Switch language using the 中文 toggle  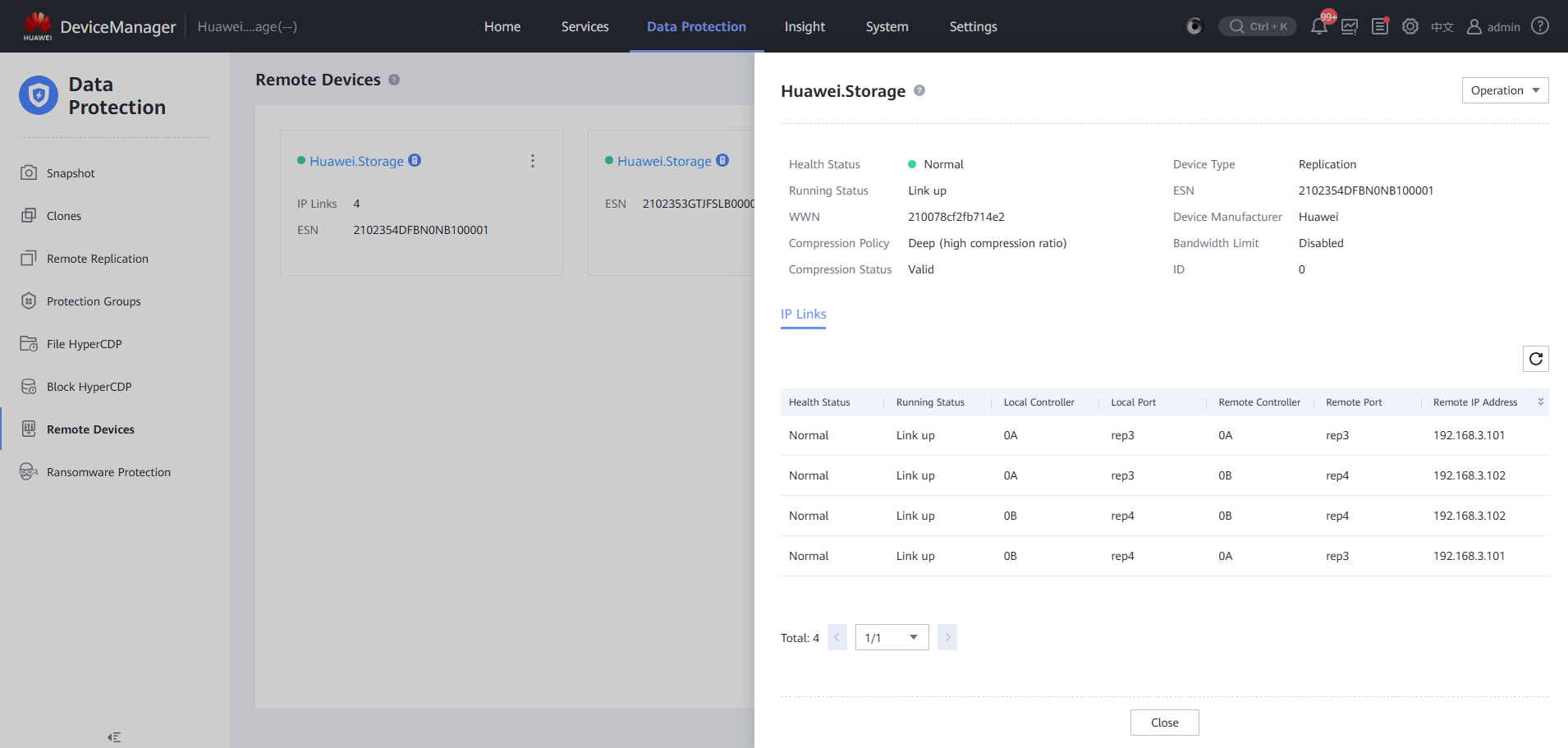(1442, 27)
